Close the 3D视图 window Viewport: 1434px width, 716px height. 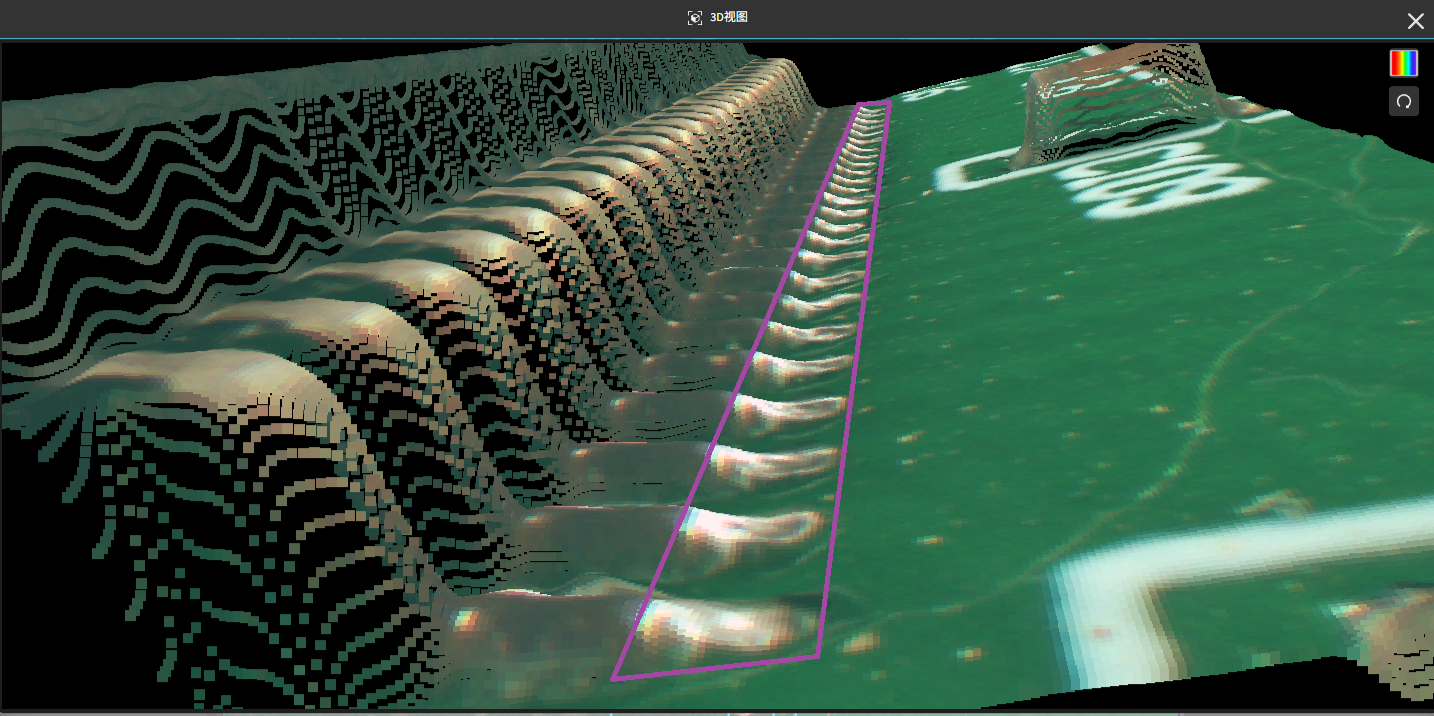(x=1415, y=21)
